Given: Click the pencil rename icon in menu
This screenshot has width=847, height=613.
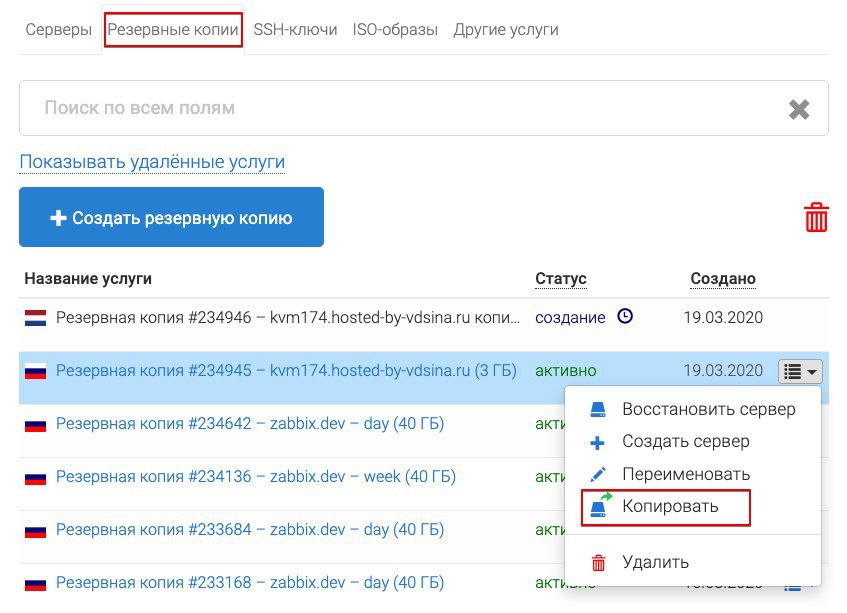Looking at the screenshot, I should 598,475.
